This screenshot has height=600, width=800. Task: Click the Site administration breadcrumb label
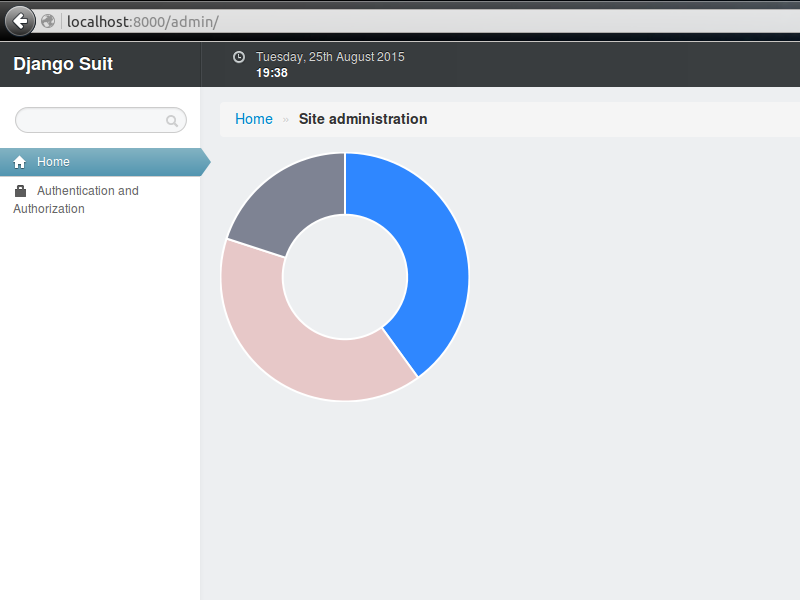coord(363,119)
